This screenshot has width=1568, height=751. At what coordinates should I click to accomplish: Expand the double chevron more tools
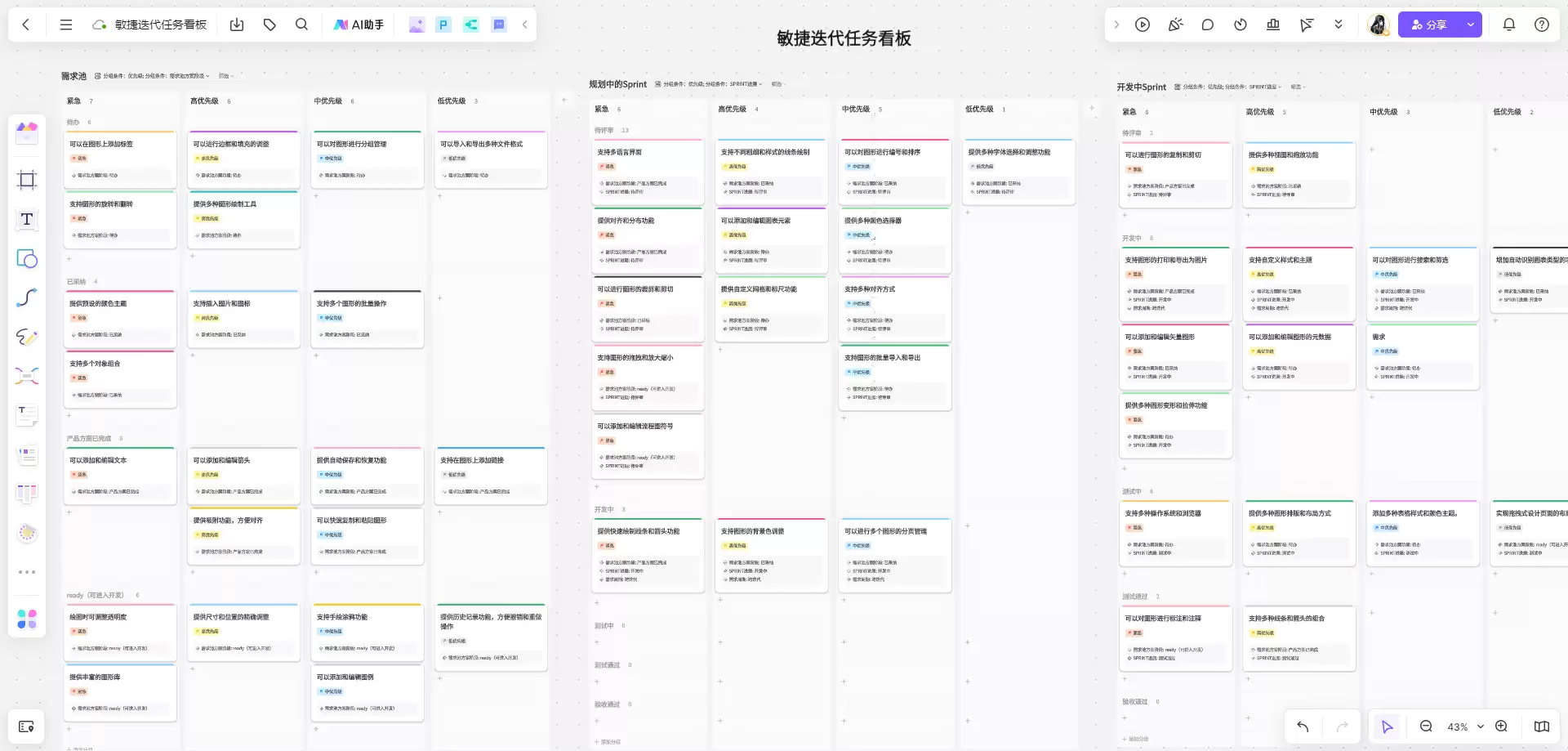[x=1339, y=25]
